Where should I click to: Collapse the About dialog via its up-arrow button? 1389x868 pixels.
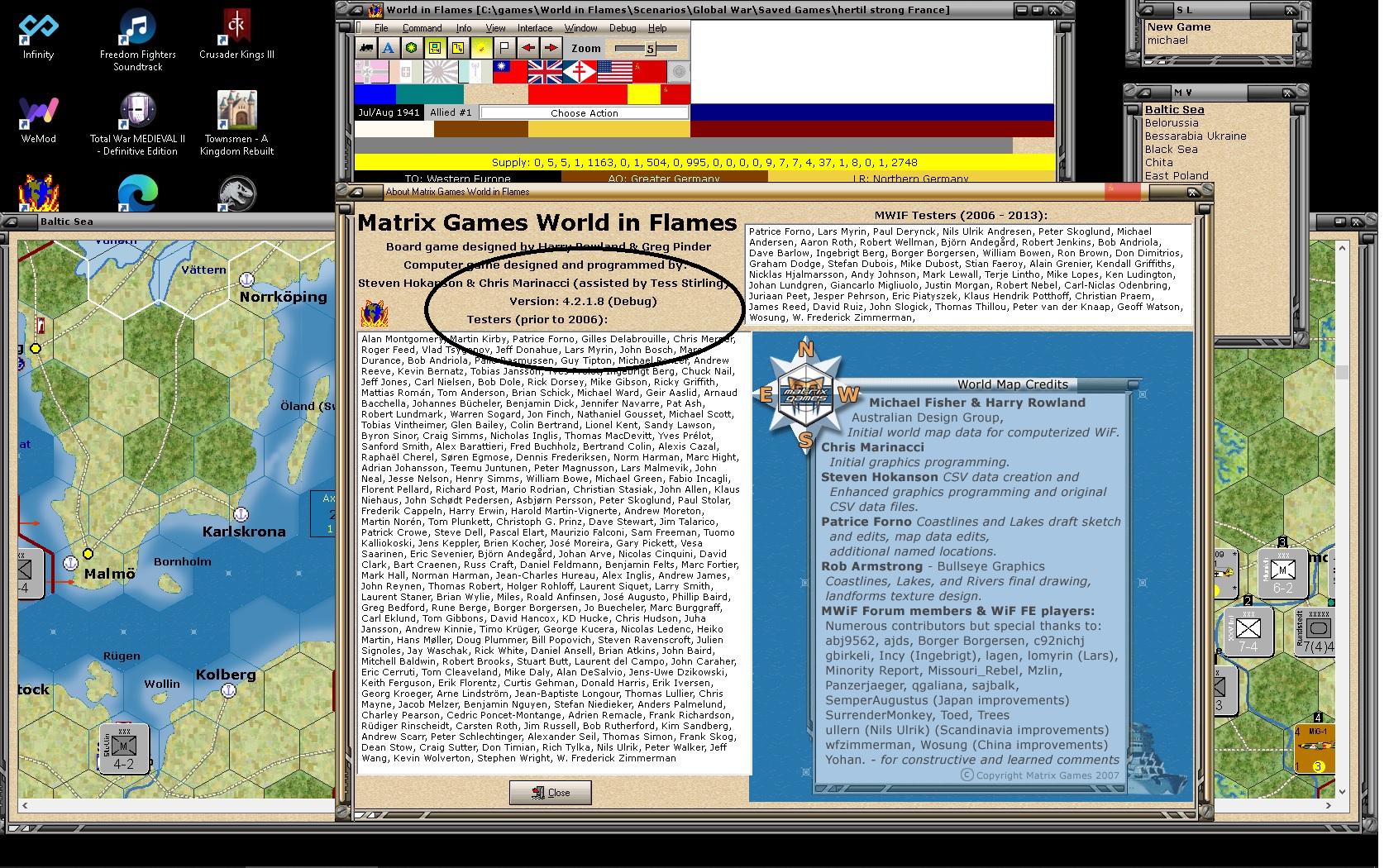[x=357, y=192]
